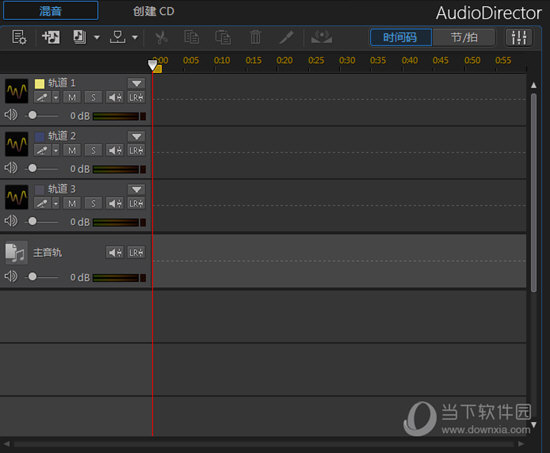Click the trash delete icon
Image resolution: width=550 pixels, height=453 pixels.
tap(255, 37)
